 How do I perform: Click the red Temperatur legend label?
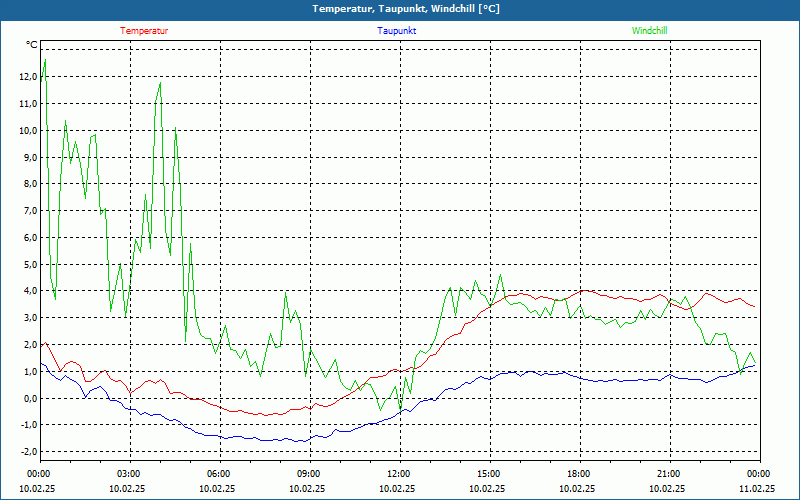(144, 31)
